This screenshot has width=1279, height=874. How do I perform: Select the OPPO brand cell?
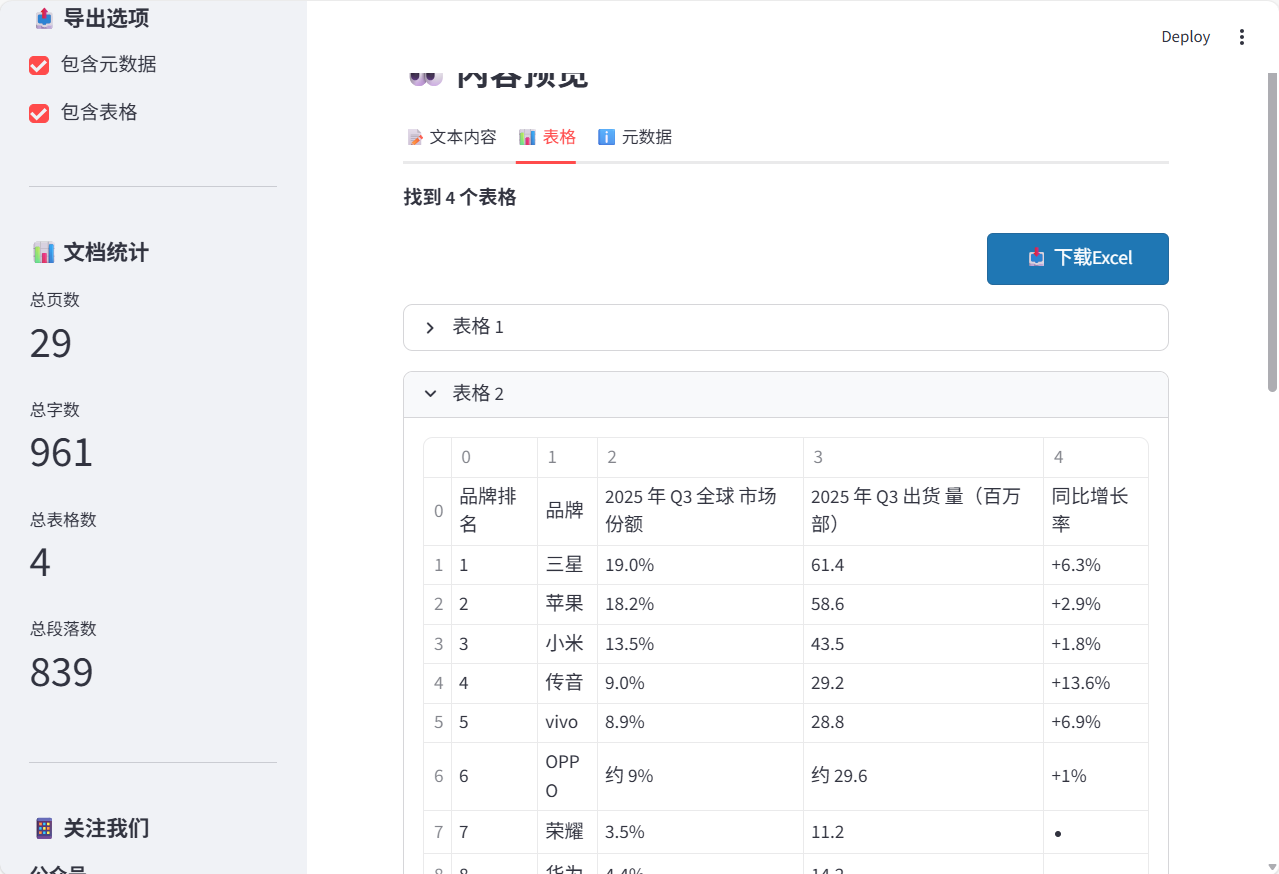point(567,776)
